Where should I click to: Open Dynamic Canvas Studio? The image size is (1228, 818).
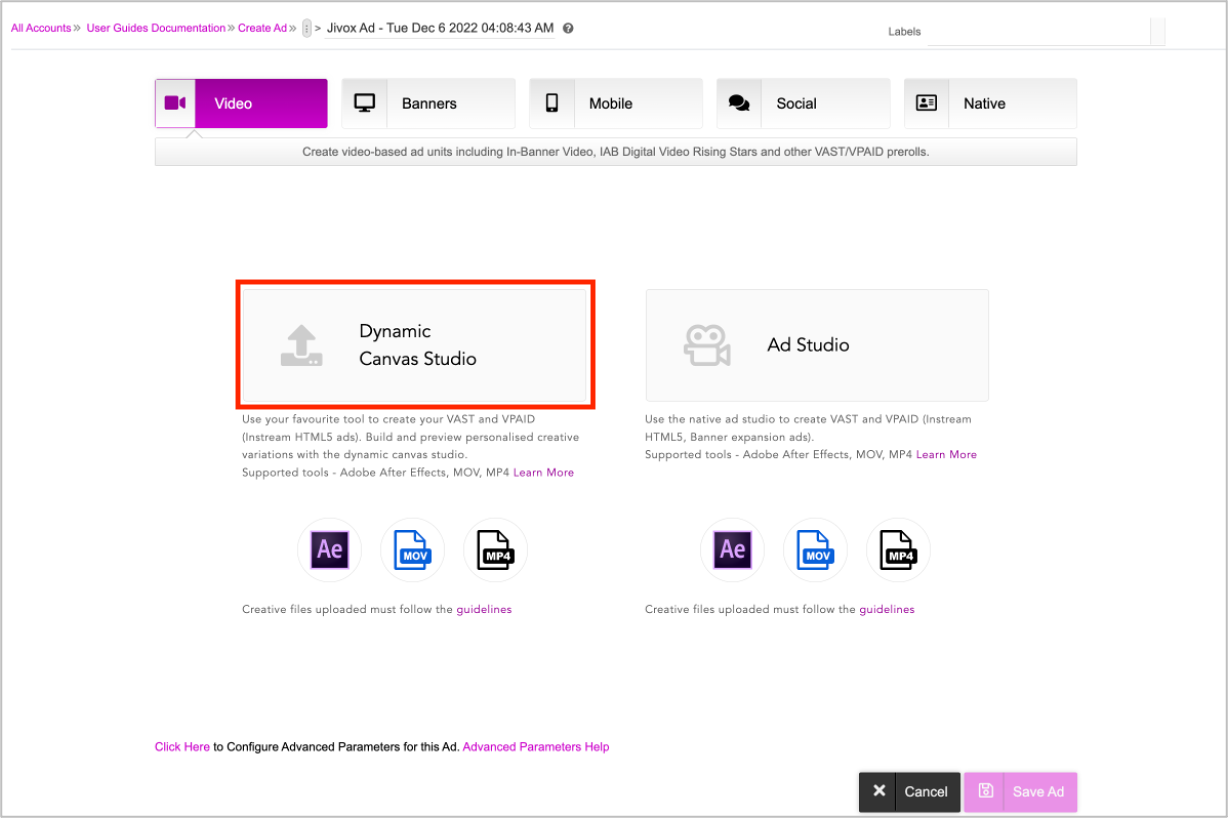415,345
